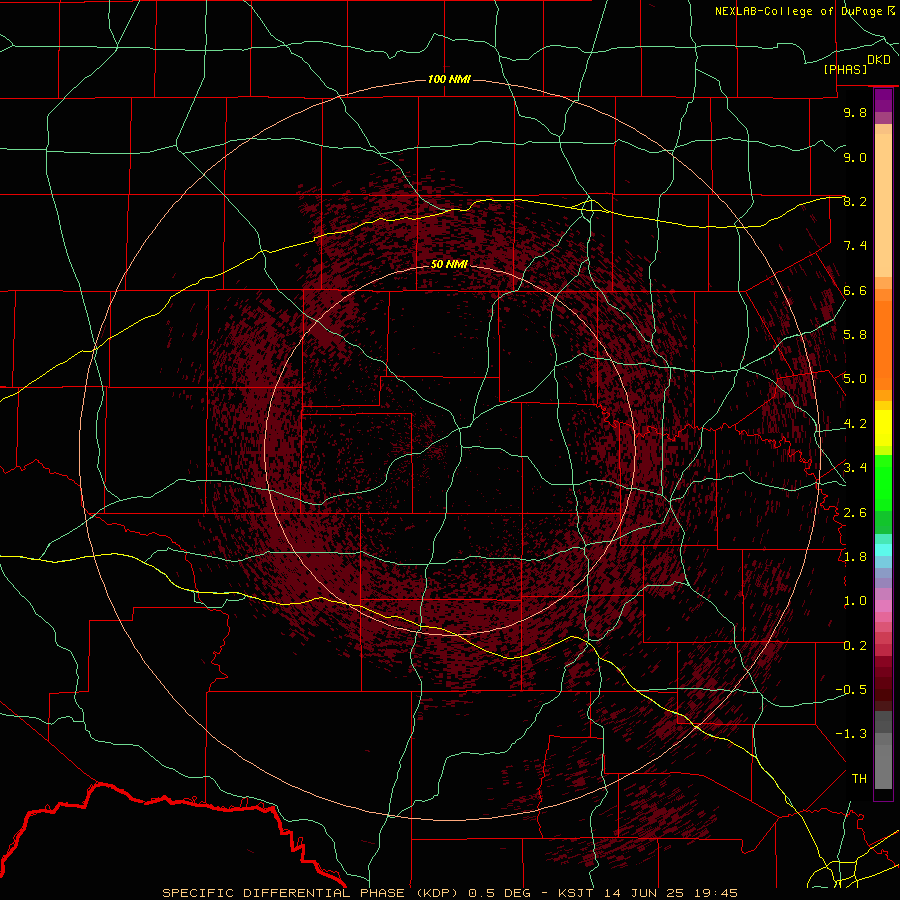Click the [PHAS] units label

pos(845,70)
